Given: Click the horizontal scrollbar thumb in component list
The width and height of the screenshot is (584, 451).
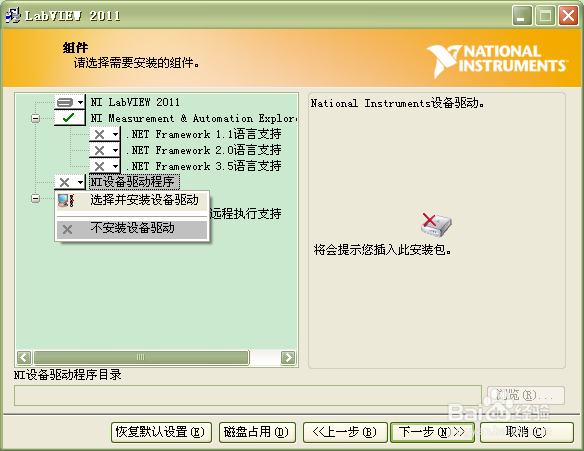Looking at the screenshot, I should point(141,358).
